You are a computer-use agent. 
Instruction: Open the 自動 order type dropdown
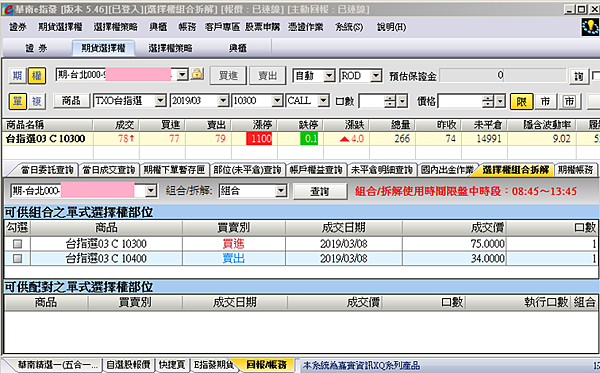click(329, 76)
